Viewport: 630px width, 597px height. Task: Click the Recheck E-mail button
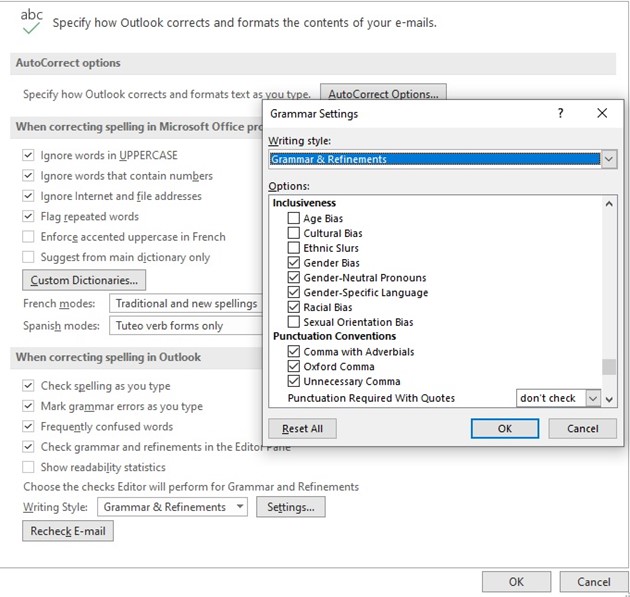coord(68,531)
